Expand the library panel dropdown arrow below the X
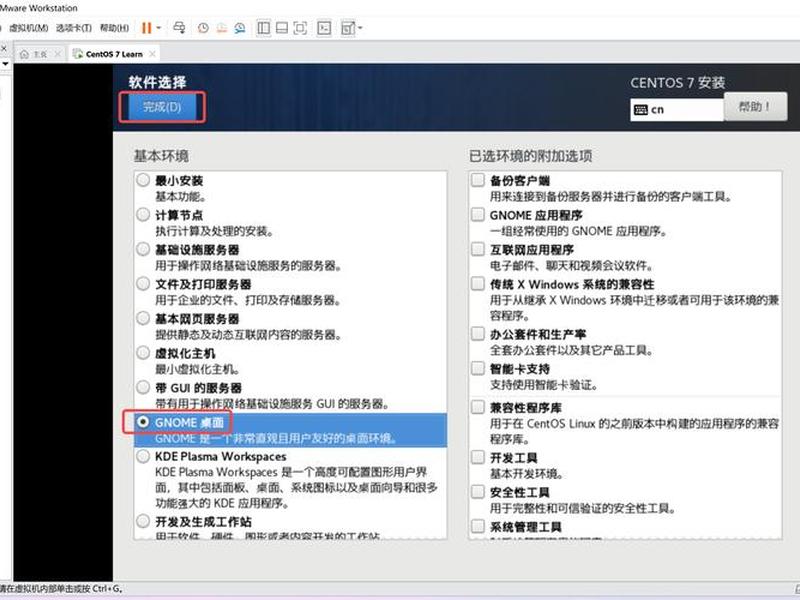800x600 pixels. [5, 64]
